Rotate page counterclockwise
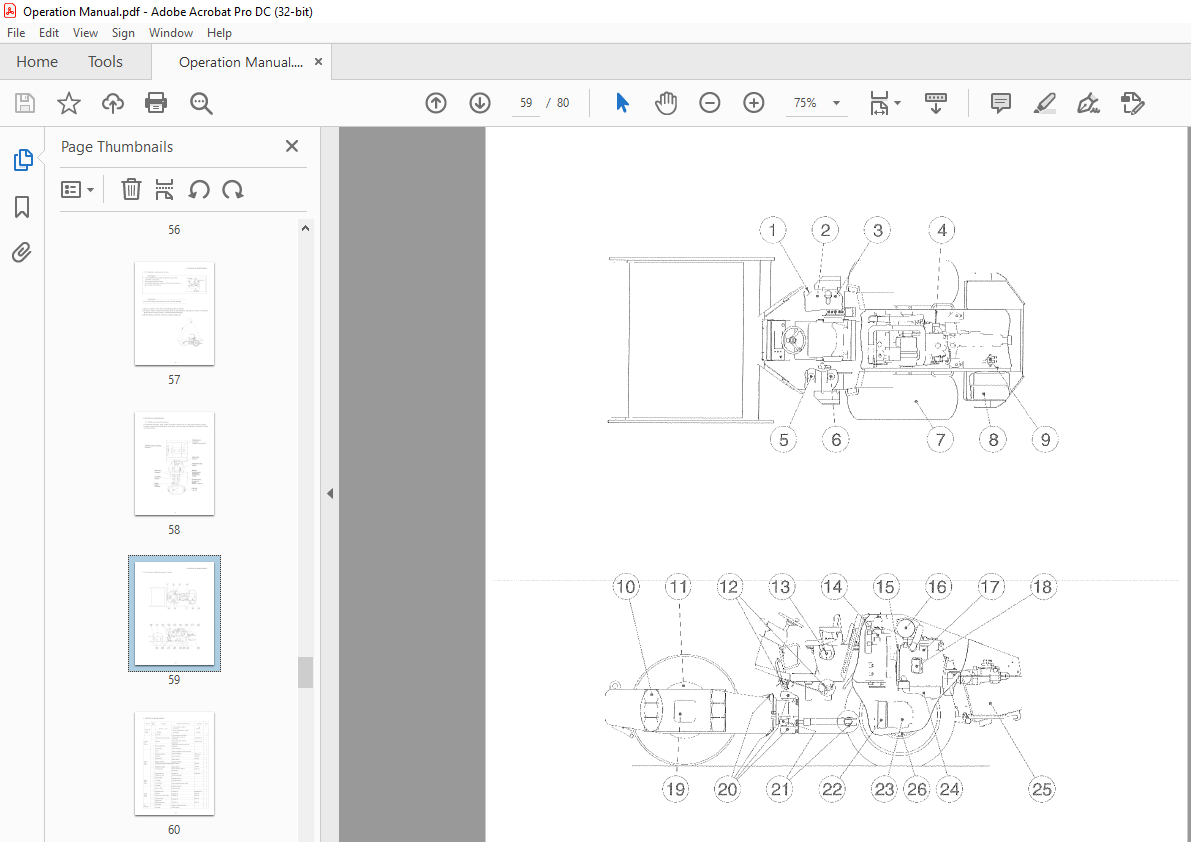The height and width of the screenshot is (842, 1191). point(199,189)
